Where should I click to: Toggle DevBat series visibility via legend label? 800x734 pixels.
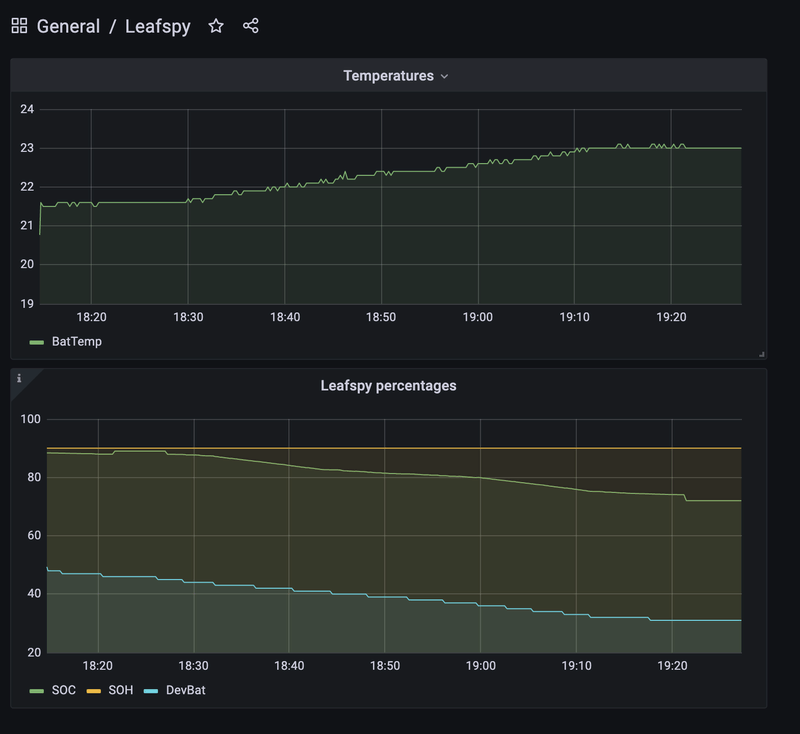[184, 690]
